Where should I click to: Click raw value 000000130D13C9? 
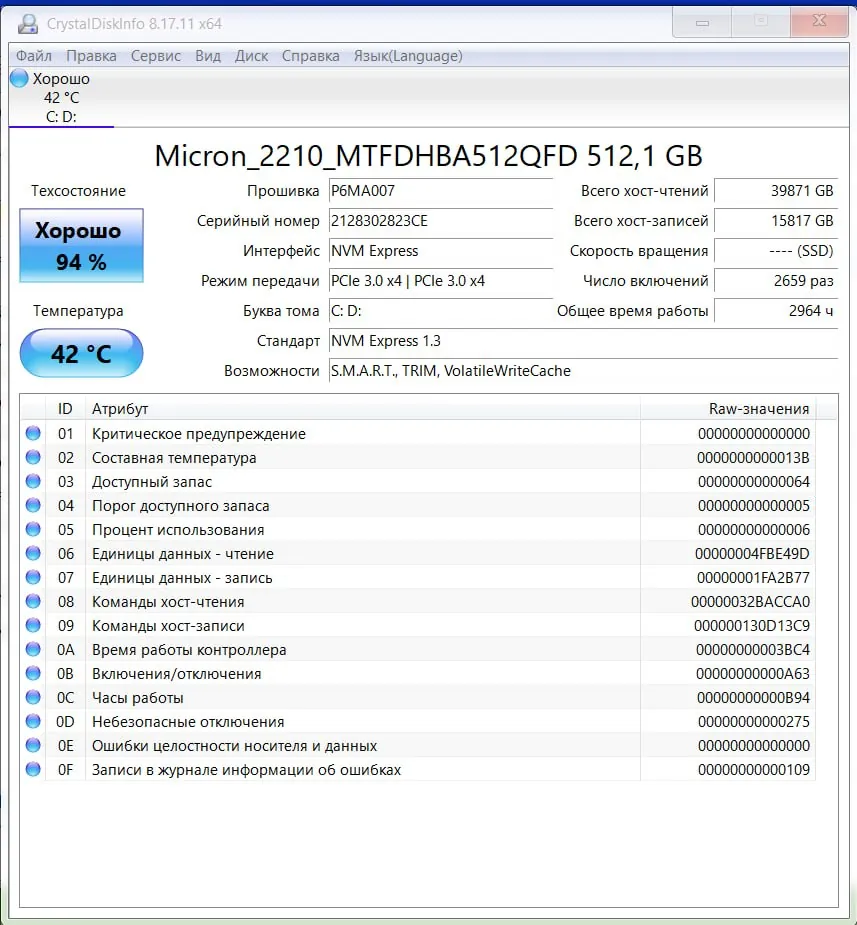(752, 626)
